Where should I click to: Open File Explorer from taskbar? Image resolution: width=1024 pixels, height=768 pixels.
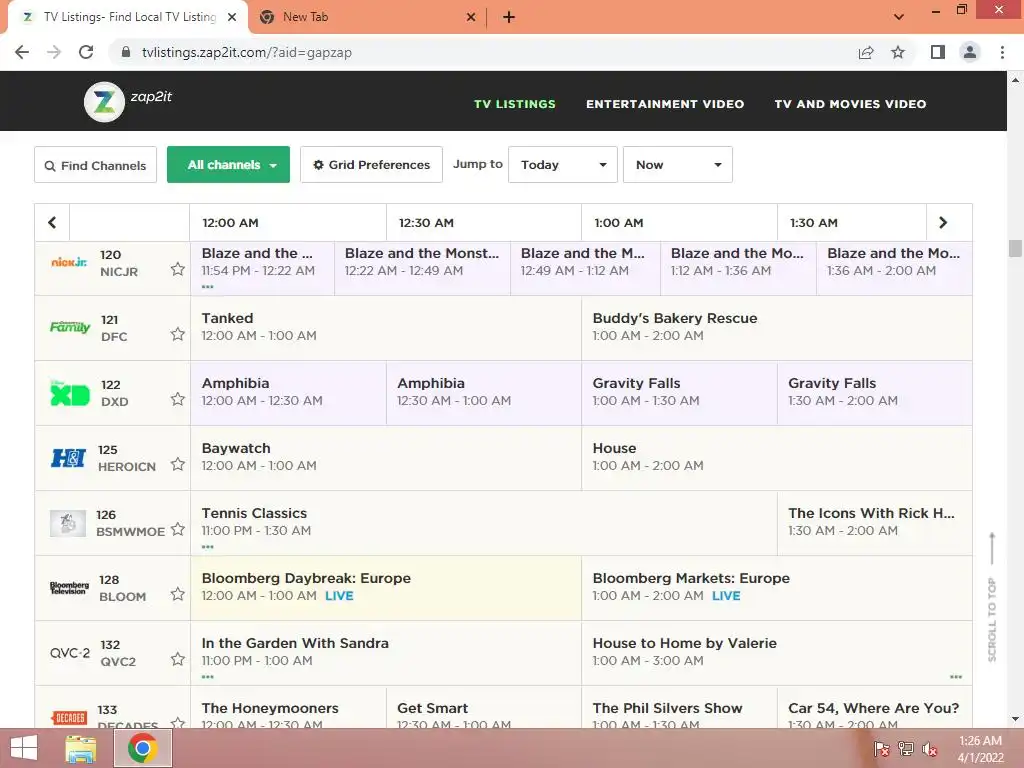click(80, 748)
